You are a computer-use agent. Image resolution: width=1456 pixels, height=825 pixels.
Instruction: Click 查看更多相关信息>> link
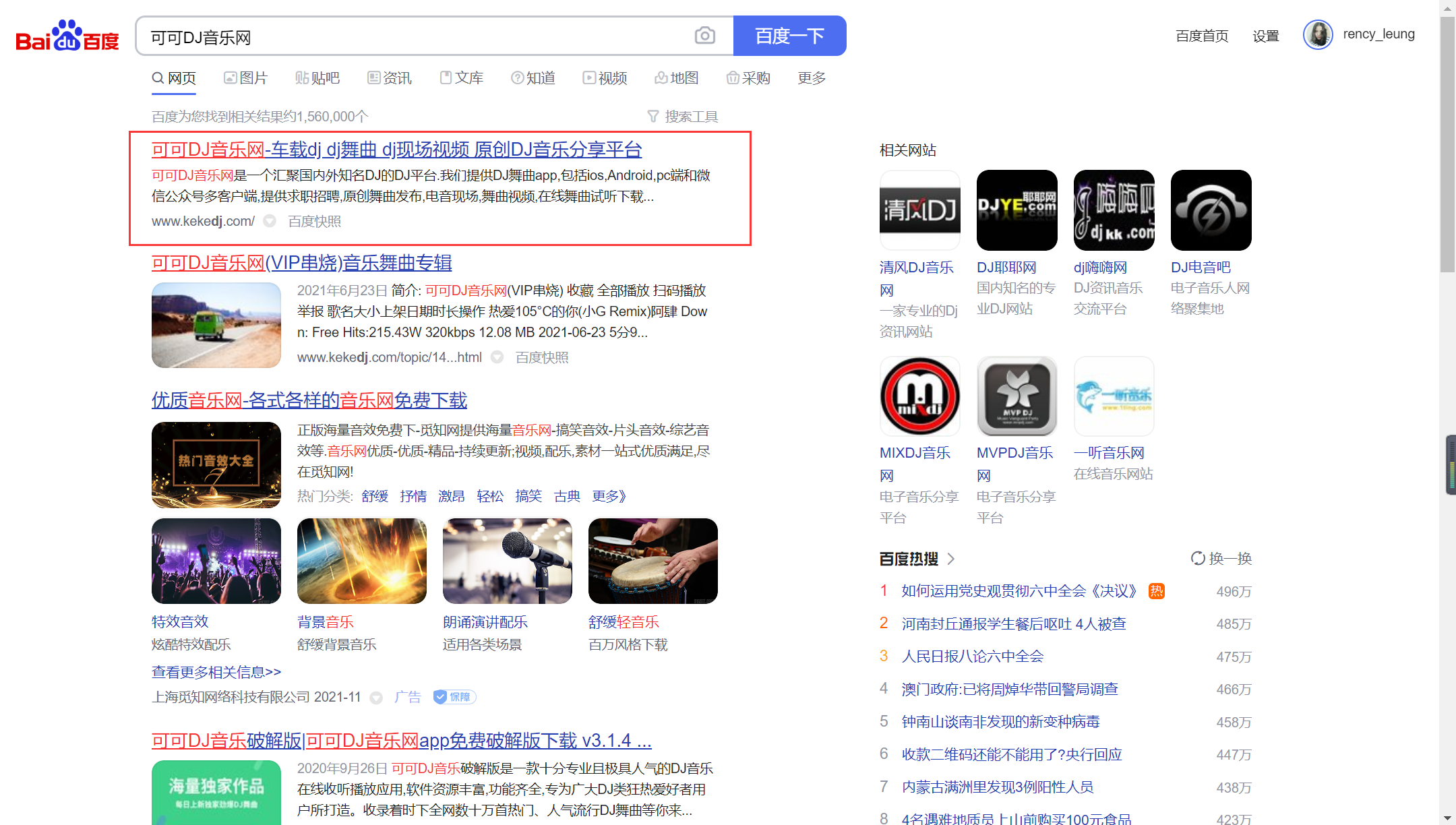[216, 672]
